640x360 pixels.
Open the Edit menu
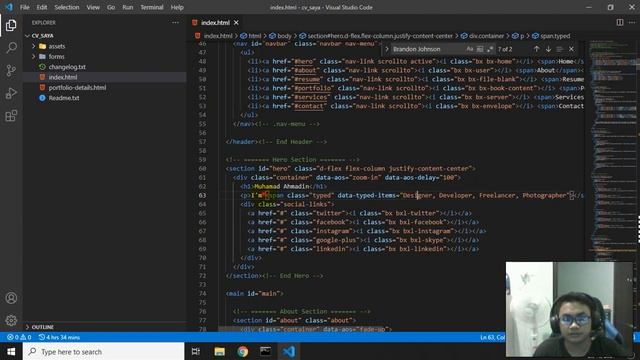tap(42, 7)
